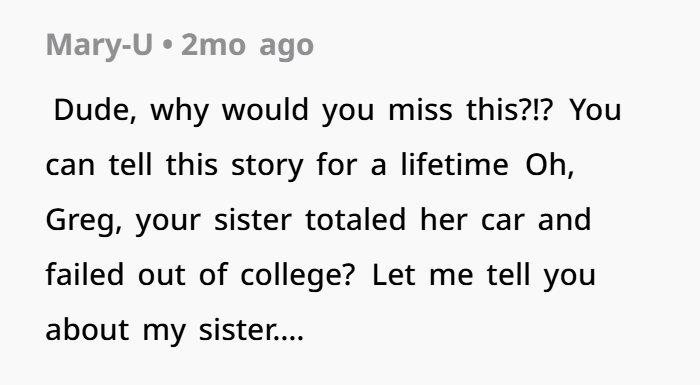
Task: Click the 2mo ago timestamp
Action: [x=247, y=46]
